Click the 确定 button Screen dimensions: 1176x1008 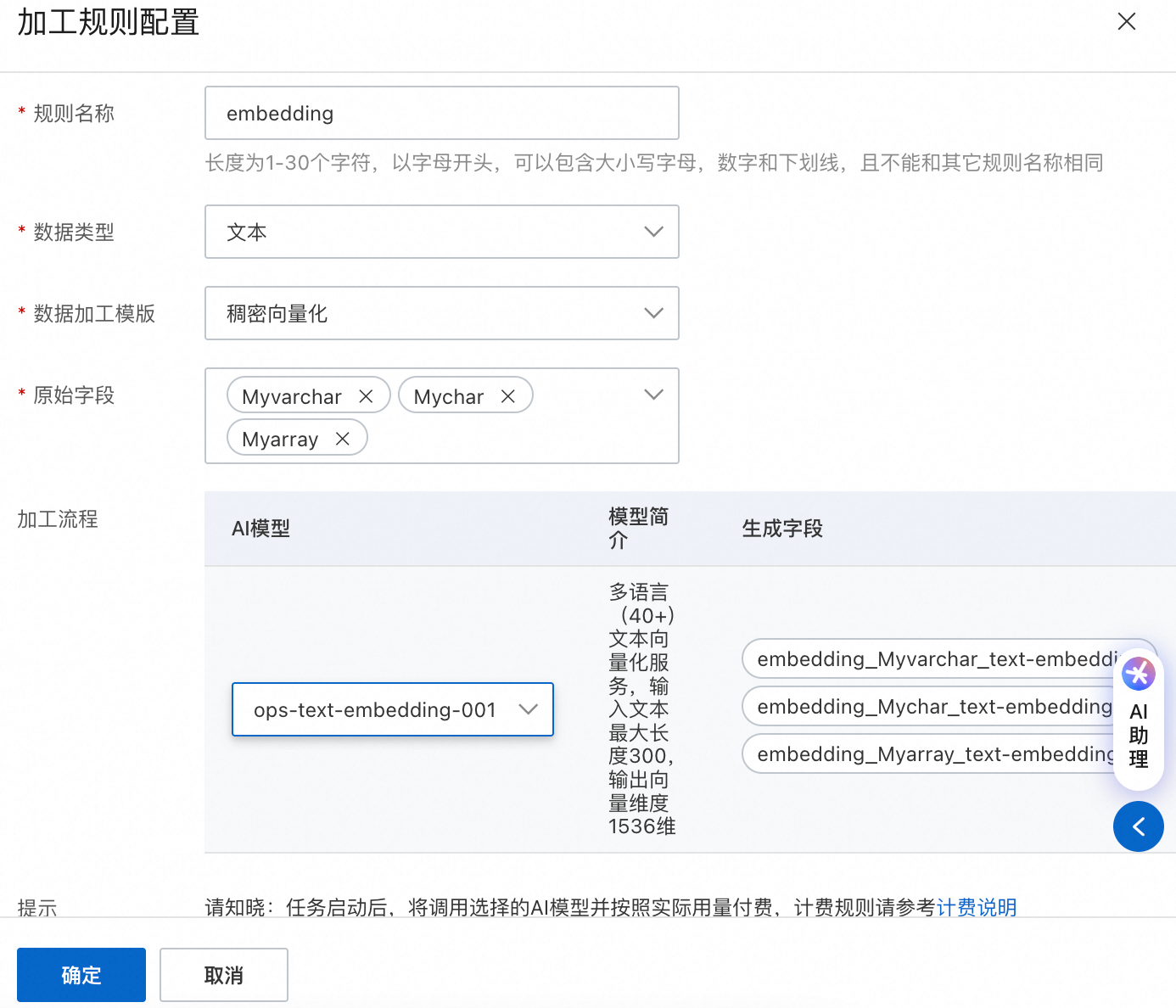pyautogui.click(x=81, y=975)
